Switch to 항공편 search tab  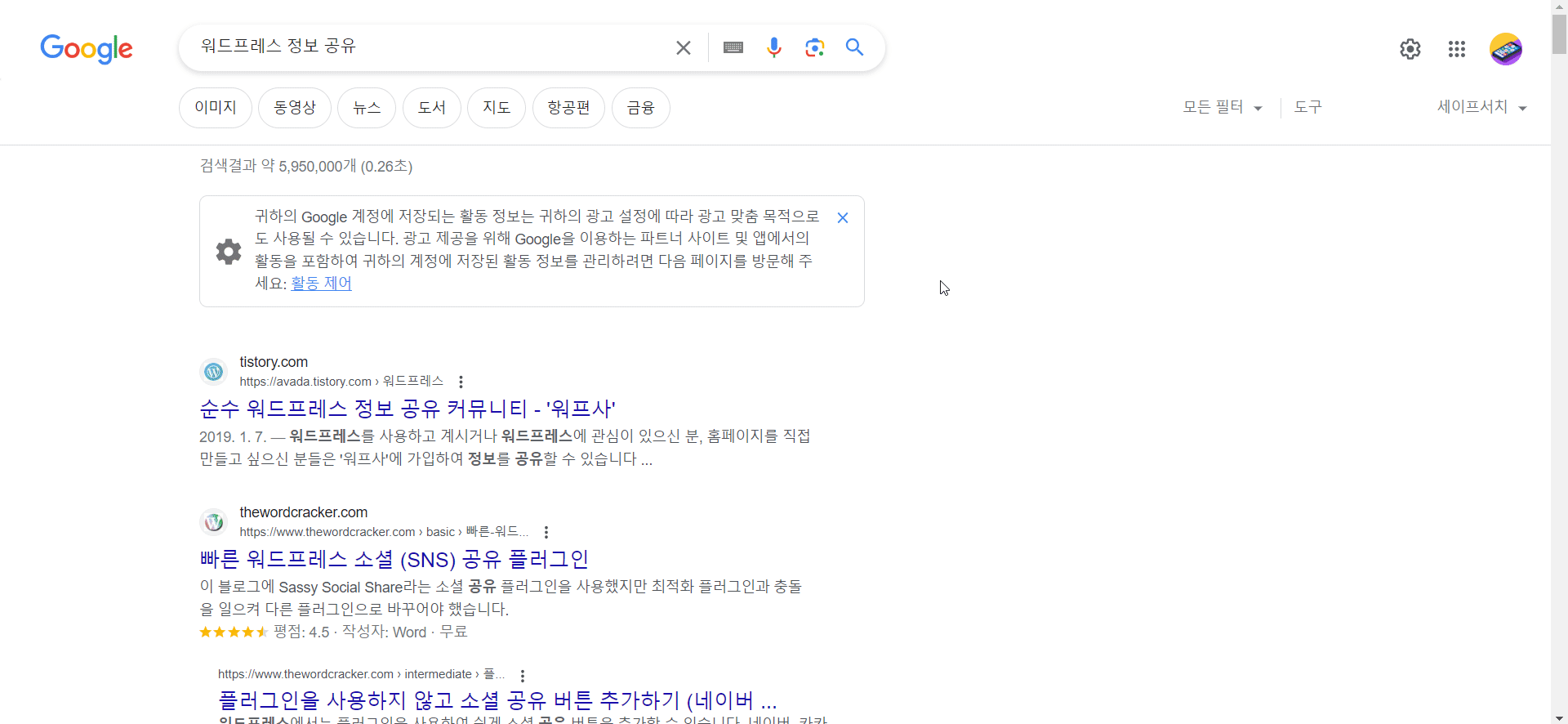[x=568, y=108]
